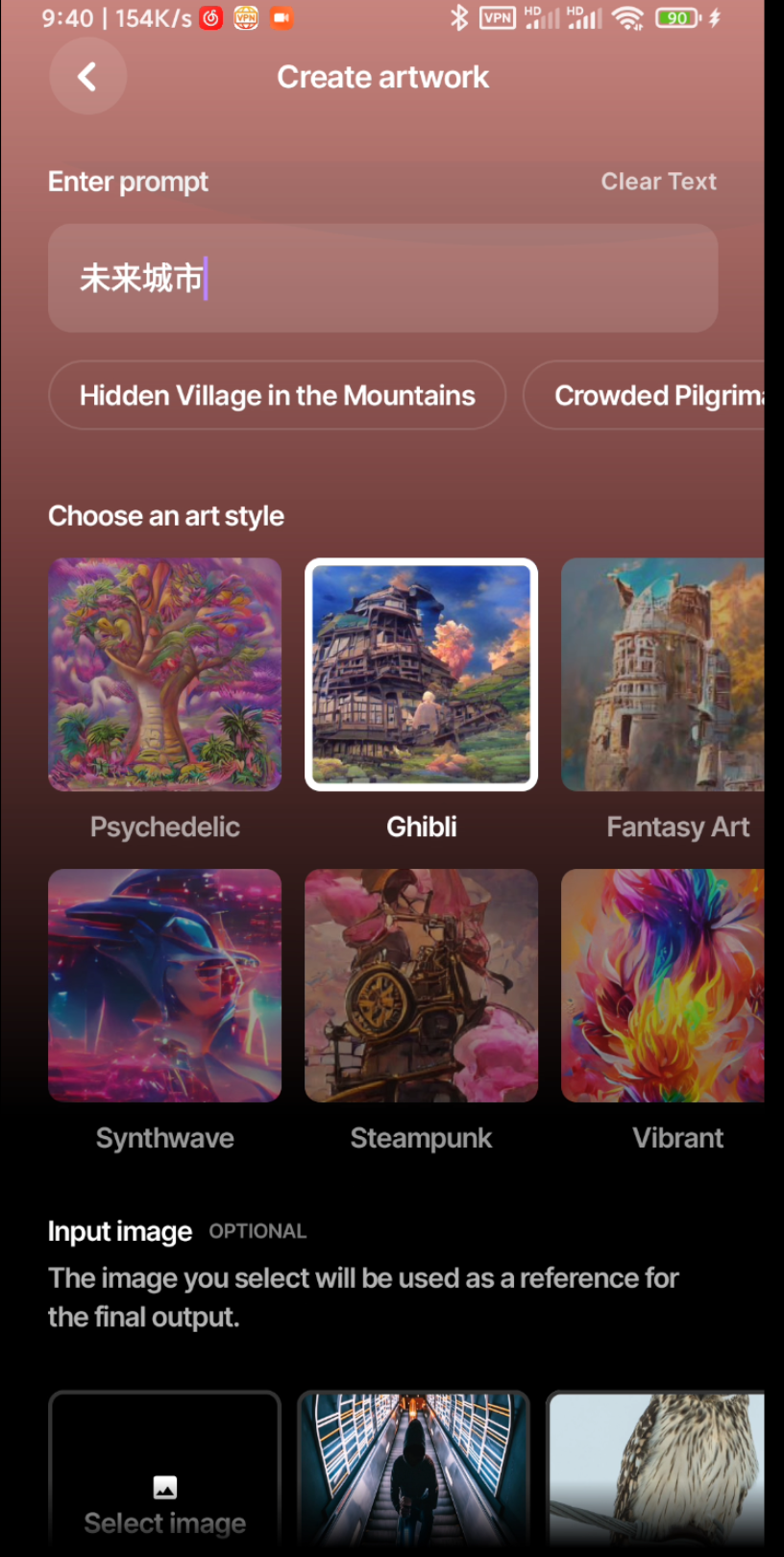Viewport: 784px width, 1557px height.
Task: Select the Vibrant art style
Action: (x=663, y=986)
